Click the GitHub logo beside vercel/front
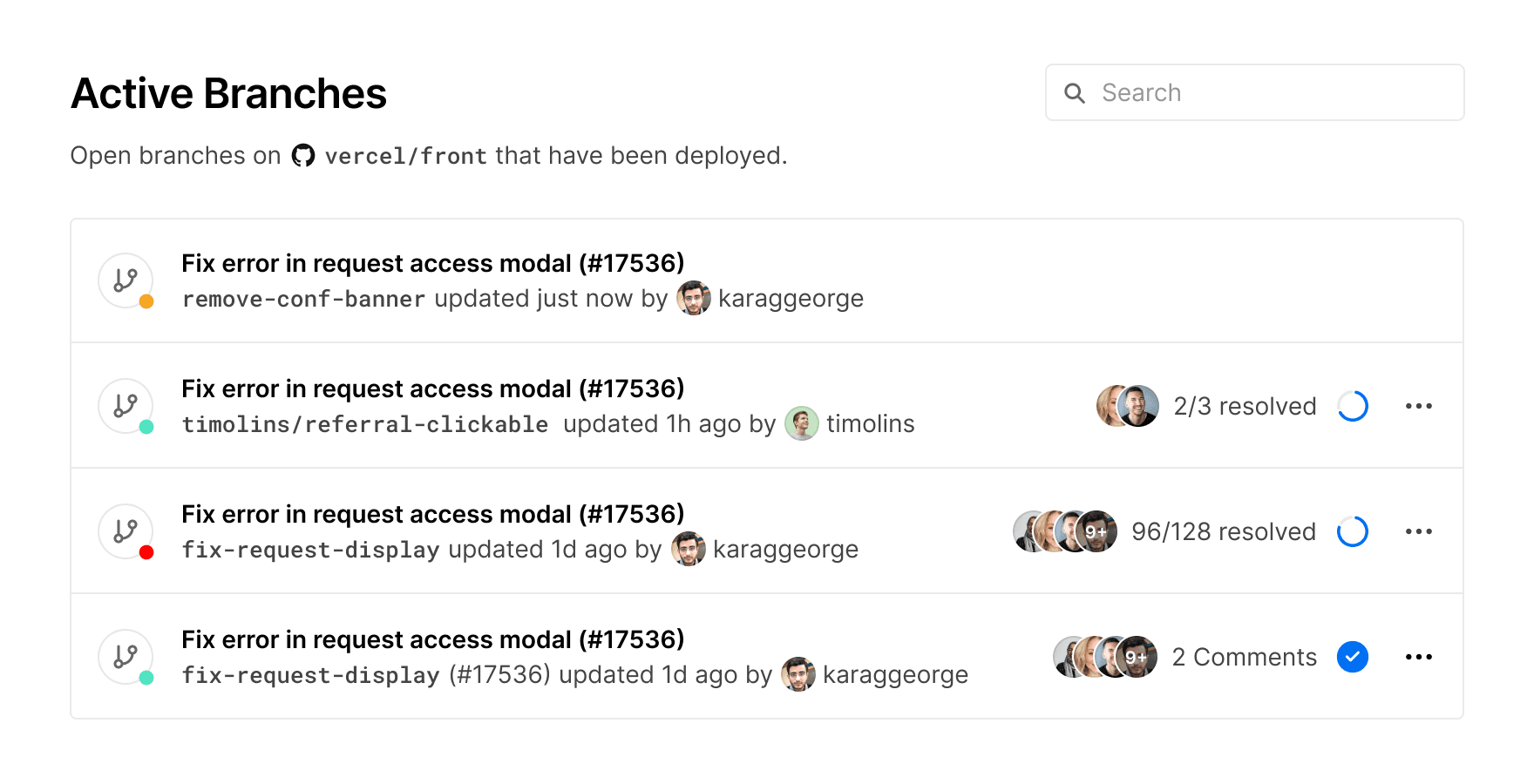Screen dimensions: 1534x784 (x=303, y=156)
